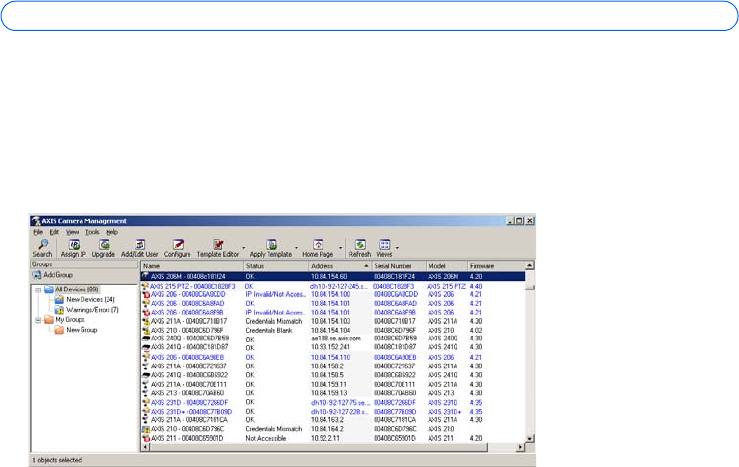Click the Refresh toolbar icon
This screenshot has width=739, height=467.
click(359, 246)
